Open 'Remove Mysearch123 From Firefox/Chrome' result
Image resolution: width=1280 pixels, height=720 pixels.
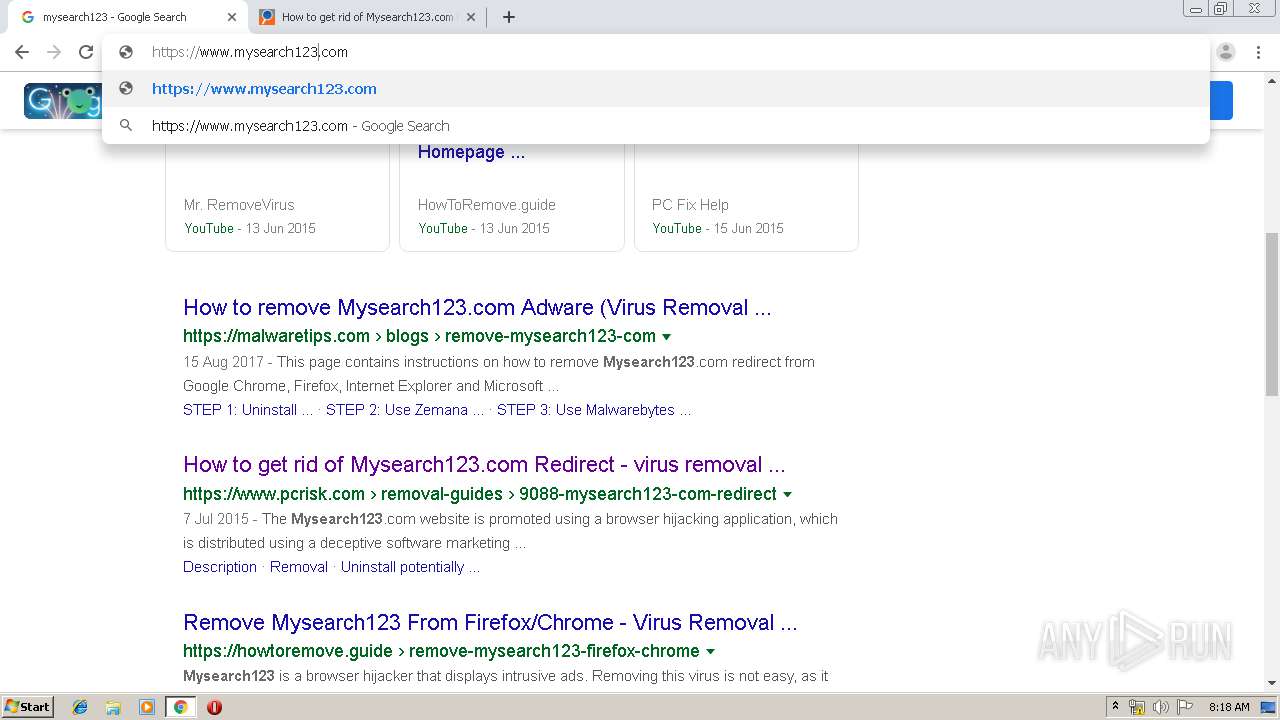coord(490,623)
